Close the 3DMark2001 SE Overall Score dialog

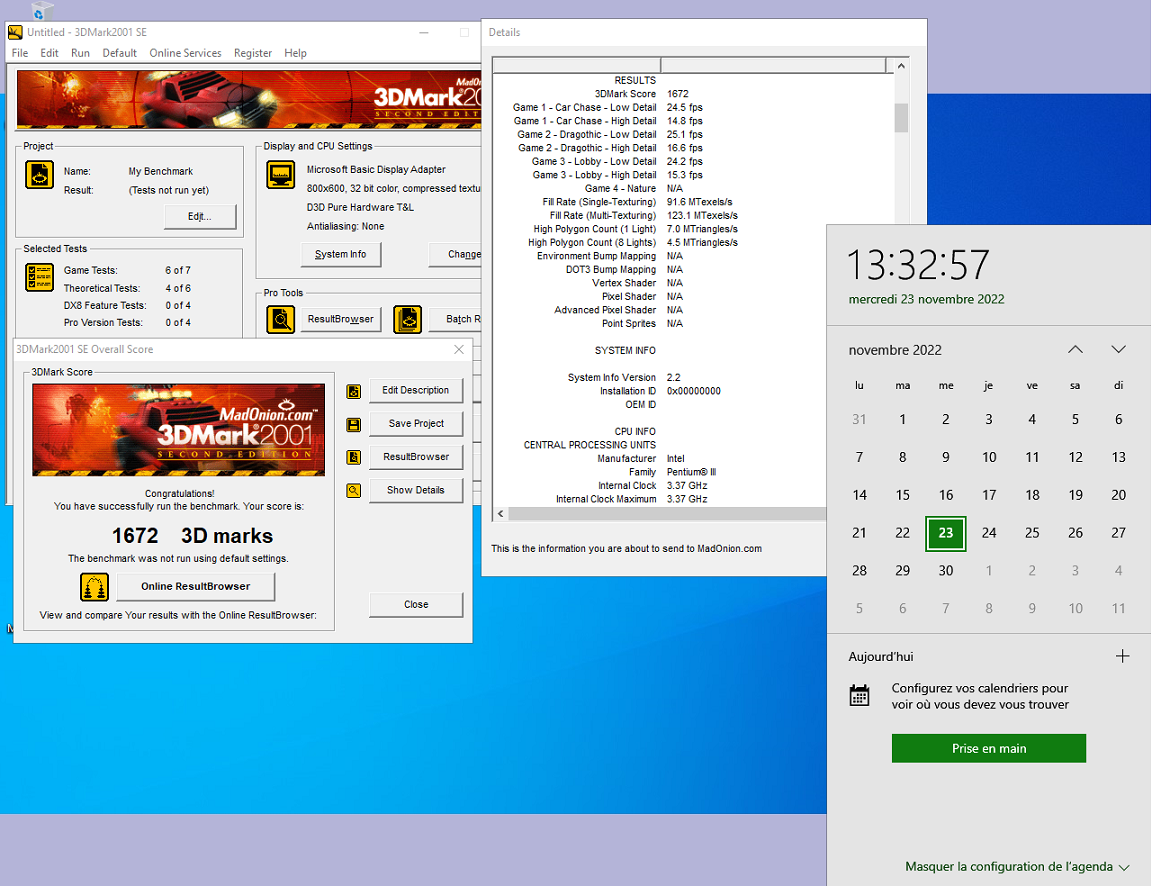point(459,350)
